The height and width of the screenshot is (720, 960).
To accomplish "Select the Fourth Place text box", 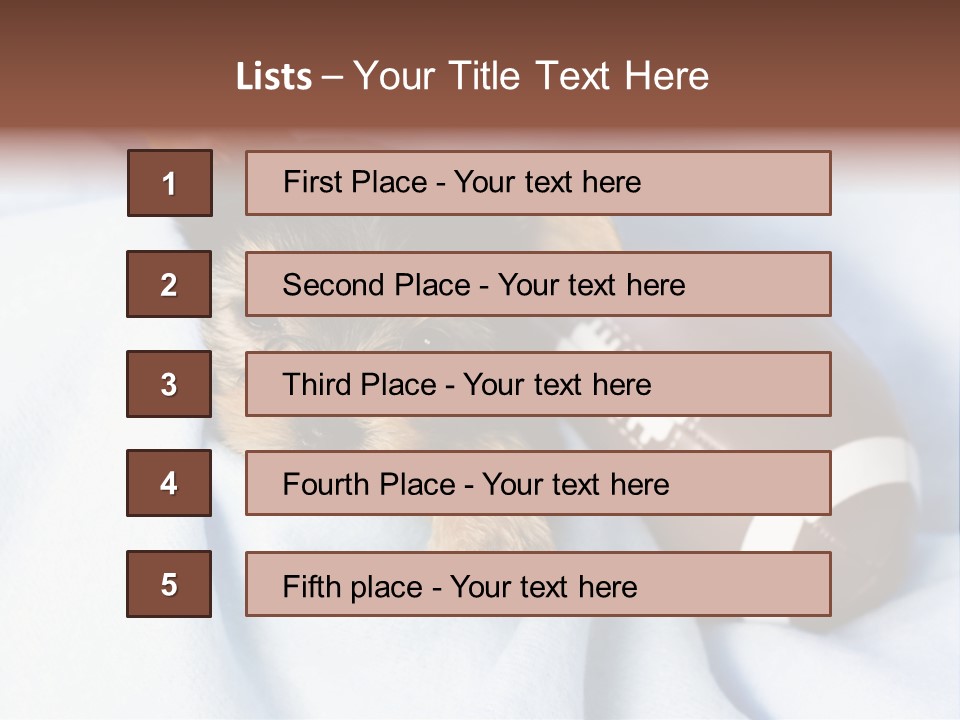I will click(538, 483).
